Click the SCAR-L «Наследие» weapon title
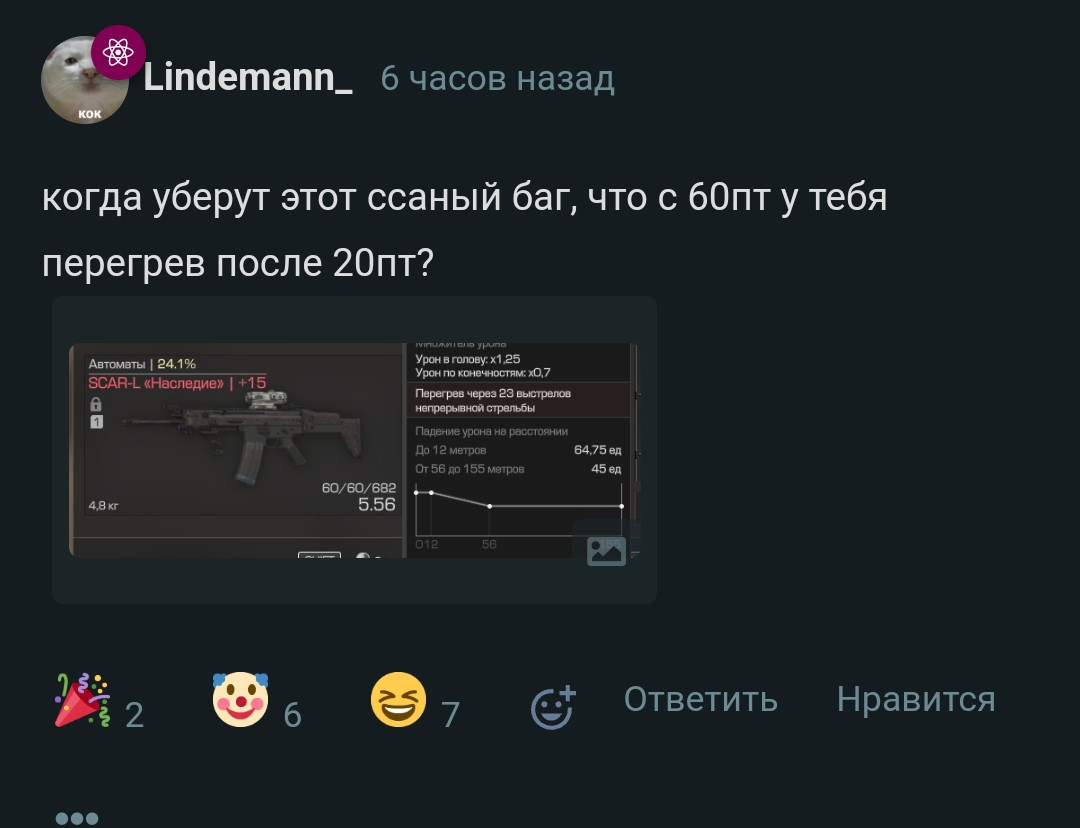Screen dimensions: 1080x828 177,383
